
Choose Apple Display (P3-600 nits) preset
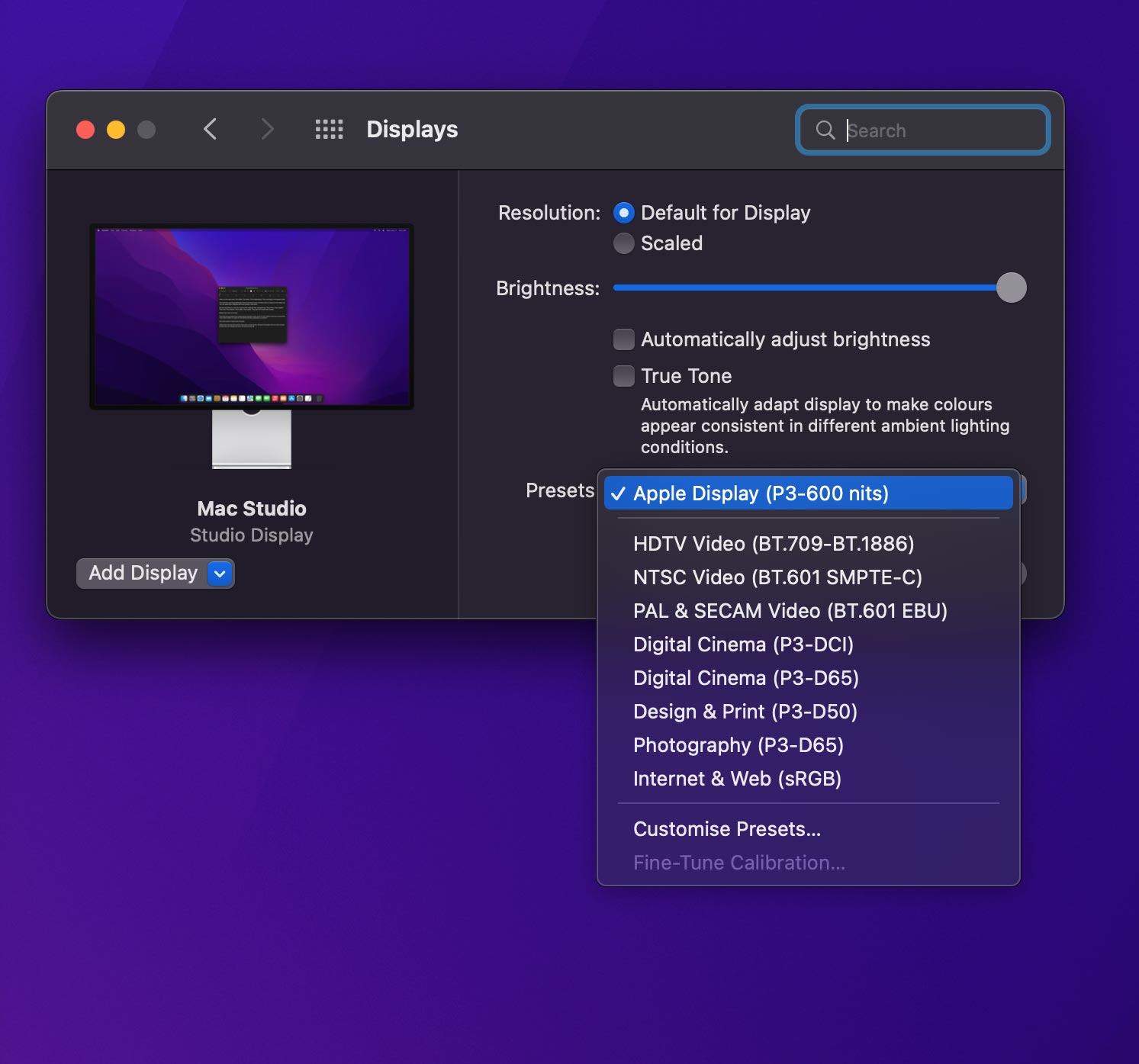(809, 493)
